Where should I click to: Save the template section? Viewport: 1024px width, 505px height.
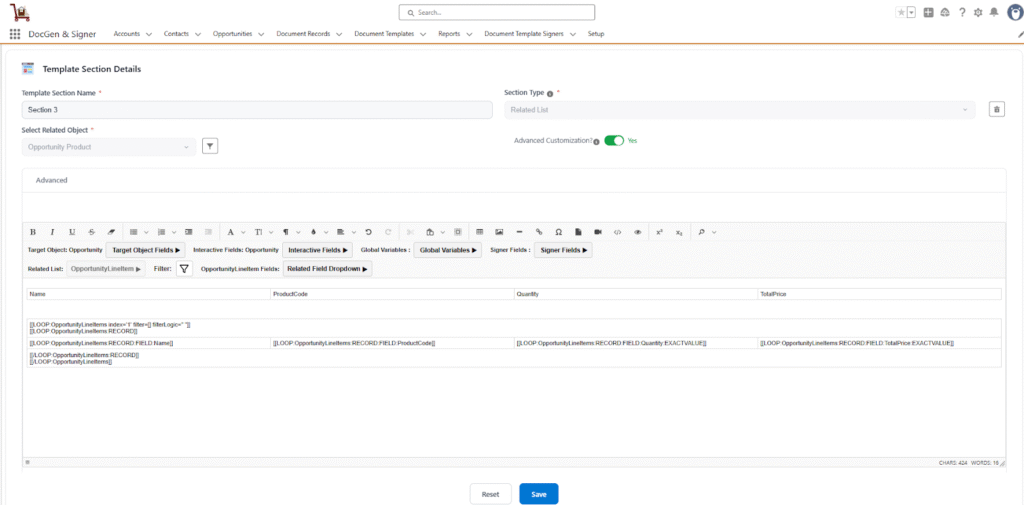[x=538, y=494]
